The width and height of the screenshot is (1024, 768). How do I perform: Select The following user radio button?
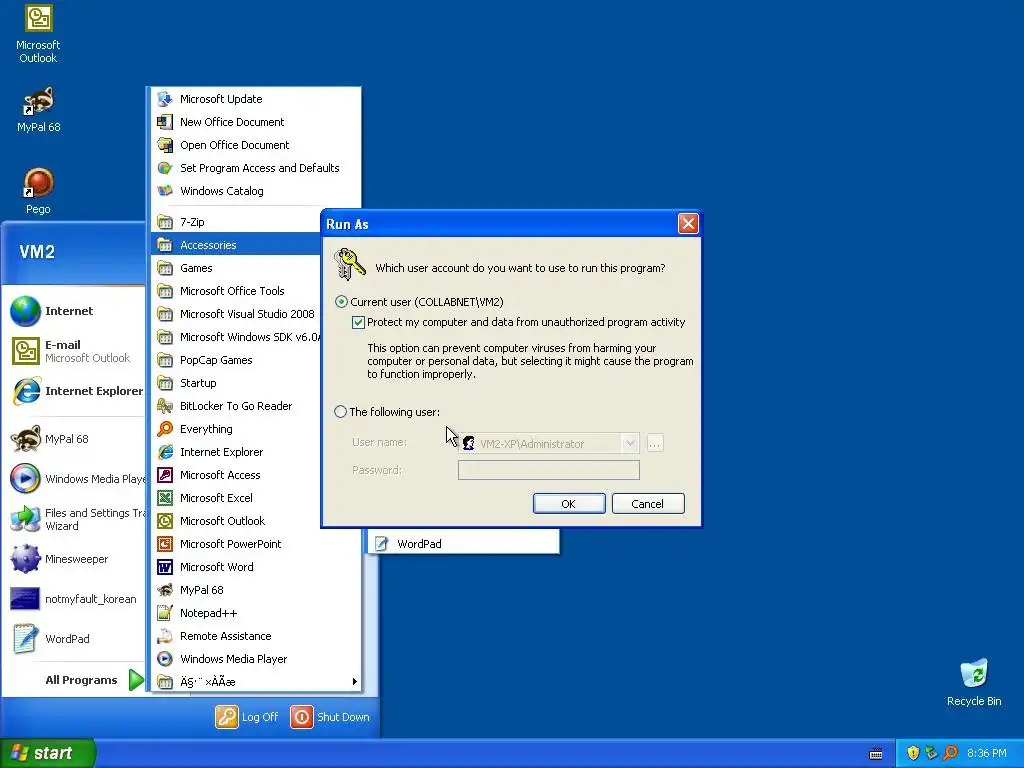tap(340, 411)
